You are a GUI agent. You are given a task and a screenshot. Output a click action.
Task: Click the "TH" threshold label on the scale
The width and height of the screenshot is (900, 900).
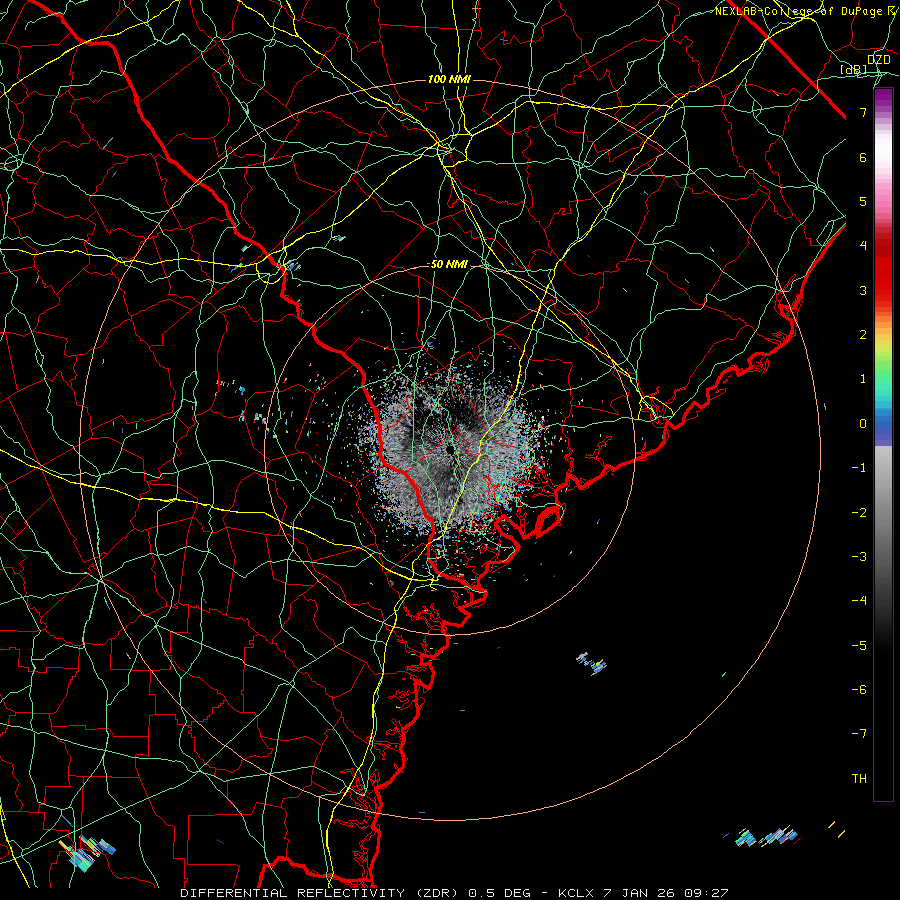click(x=859, y=778)
